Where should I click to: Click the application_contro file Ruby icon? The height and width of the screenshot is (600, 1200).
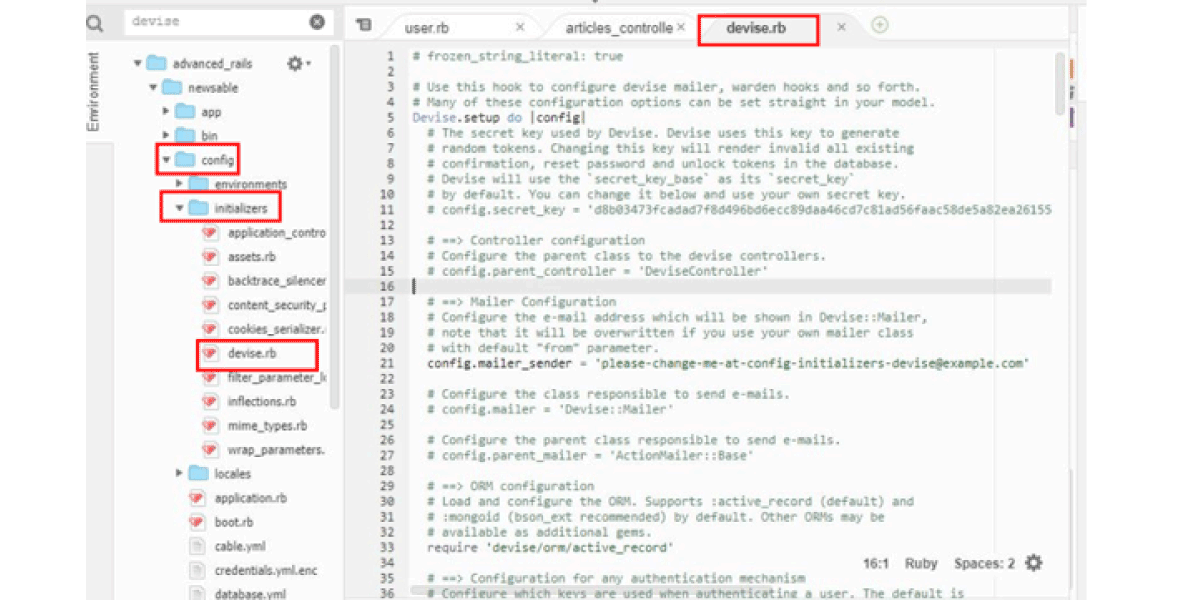pyautogui.click(x=210, y=232)
